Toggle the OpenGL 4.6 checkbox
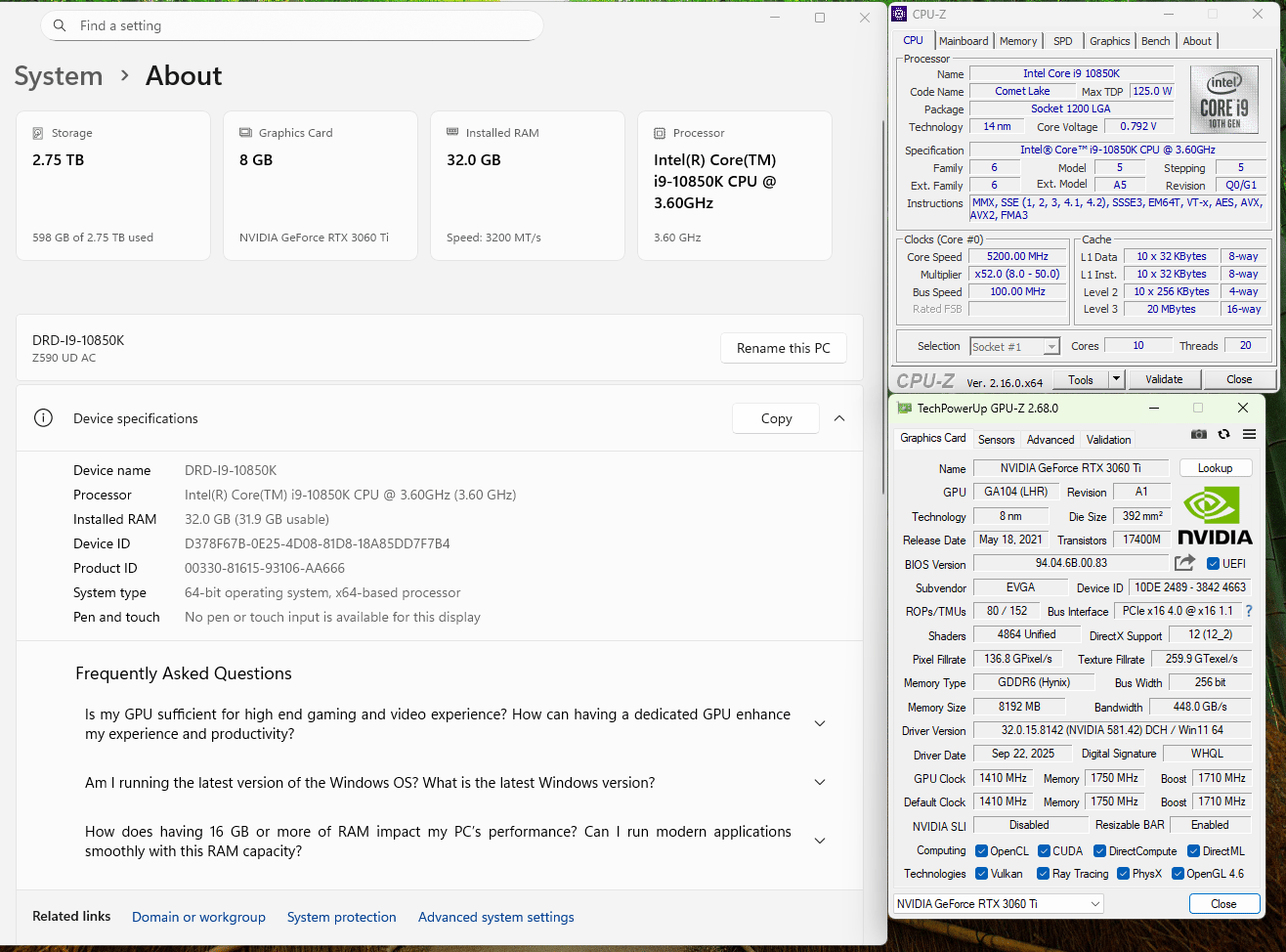 click(x=1178, y=874)
